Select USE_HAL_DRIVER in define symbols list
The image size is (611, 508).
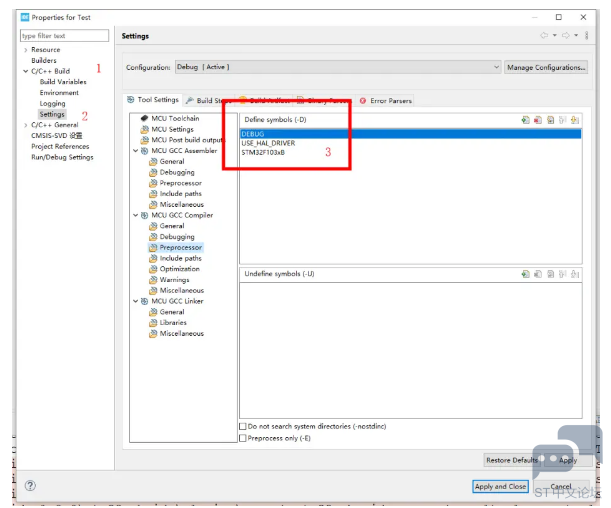[x=269, y=143]
